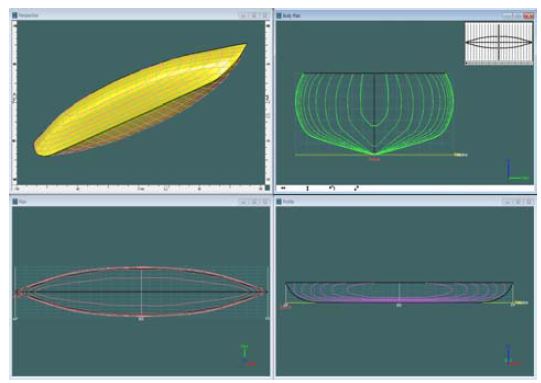
Task: Click the pink waterline outline in Plan view
Action: click(141, 292)
